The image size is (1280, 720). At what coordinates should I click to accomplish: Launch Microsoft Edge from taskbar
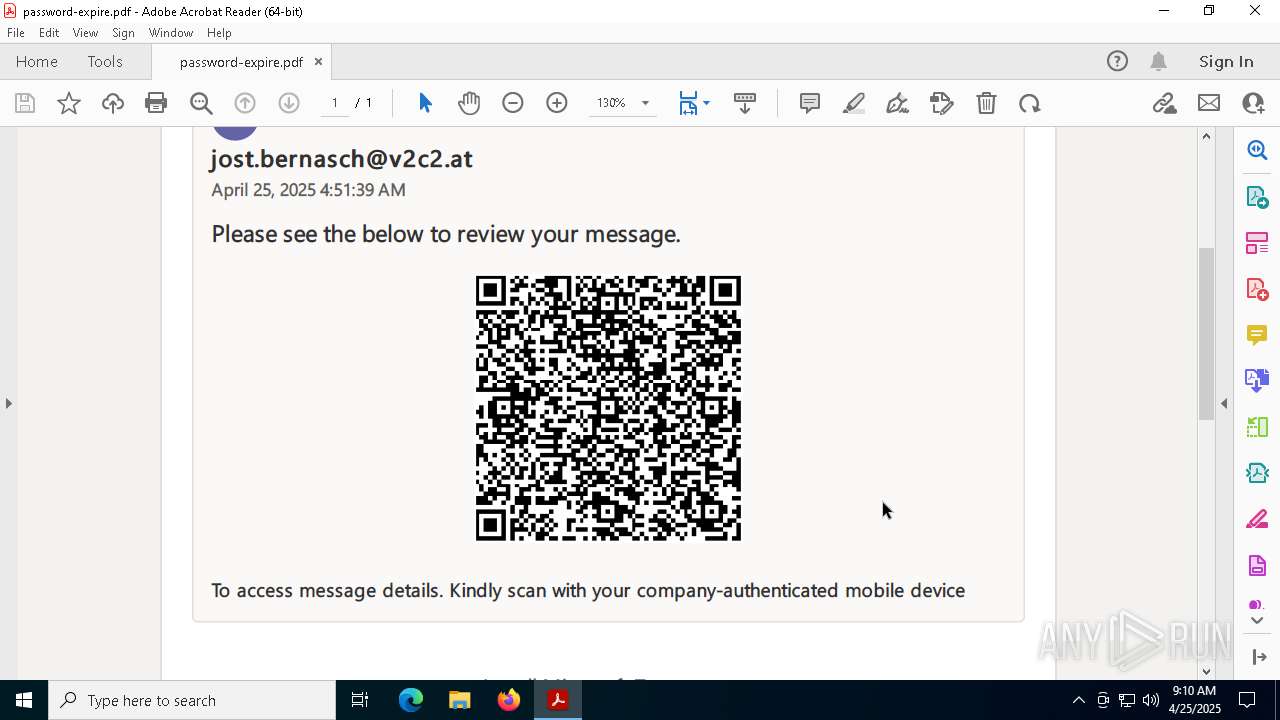411,700
